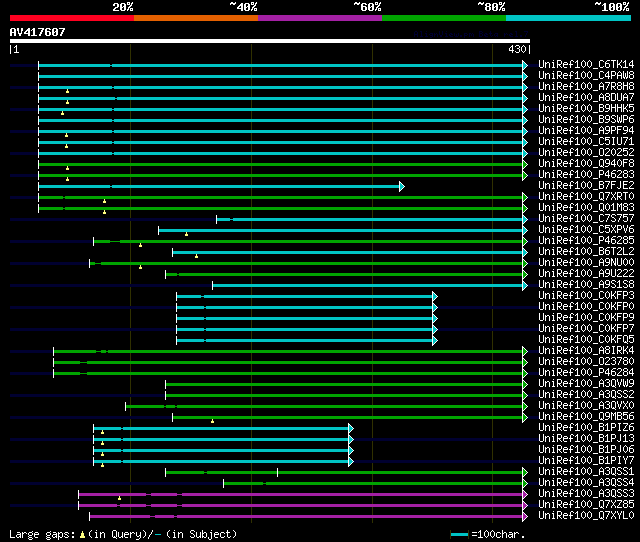Click the 430 end position label
This screenshot has width=640, height=542.
pyautogui.click(x=517, y=49)
